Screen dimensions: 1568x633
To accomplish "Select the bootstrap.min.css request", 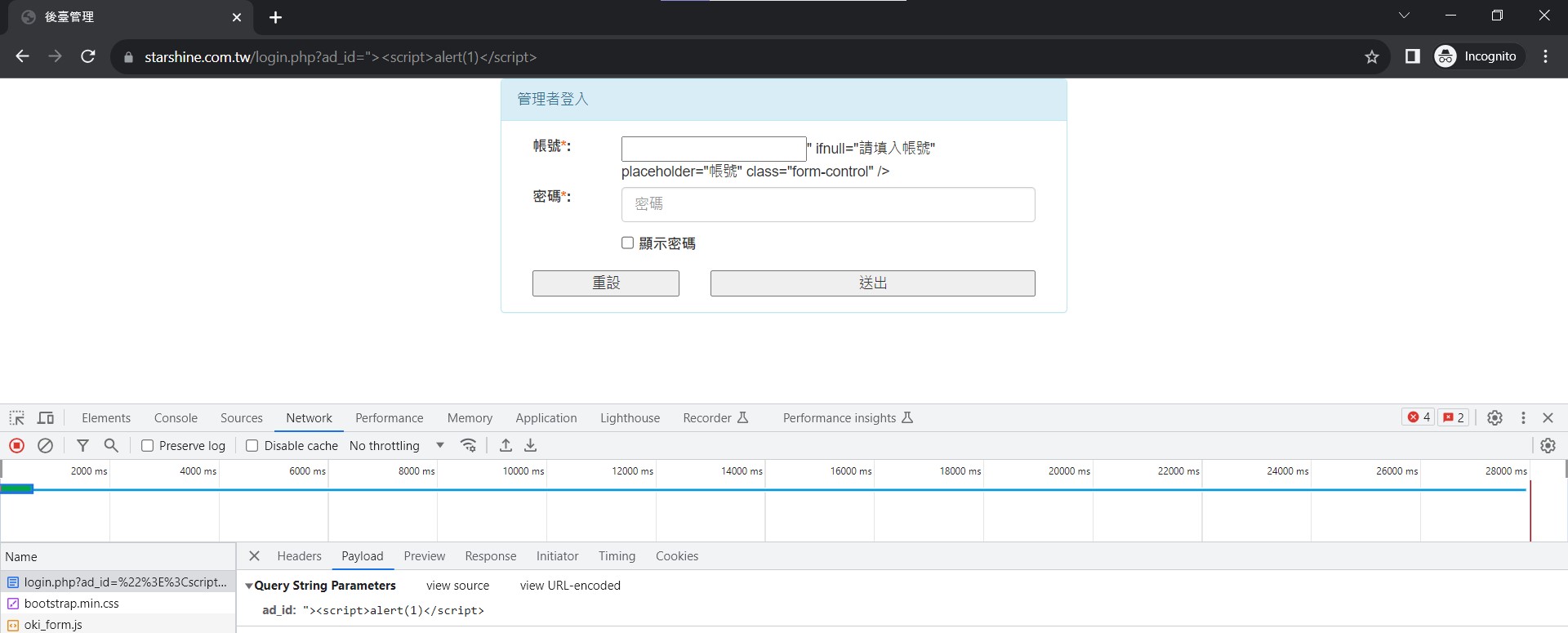I will coord(118,604).
